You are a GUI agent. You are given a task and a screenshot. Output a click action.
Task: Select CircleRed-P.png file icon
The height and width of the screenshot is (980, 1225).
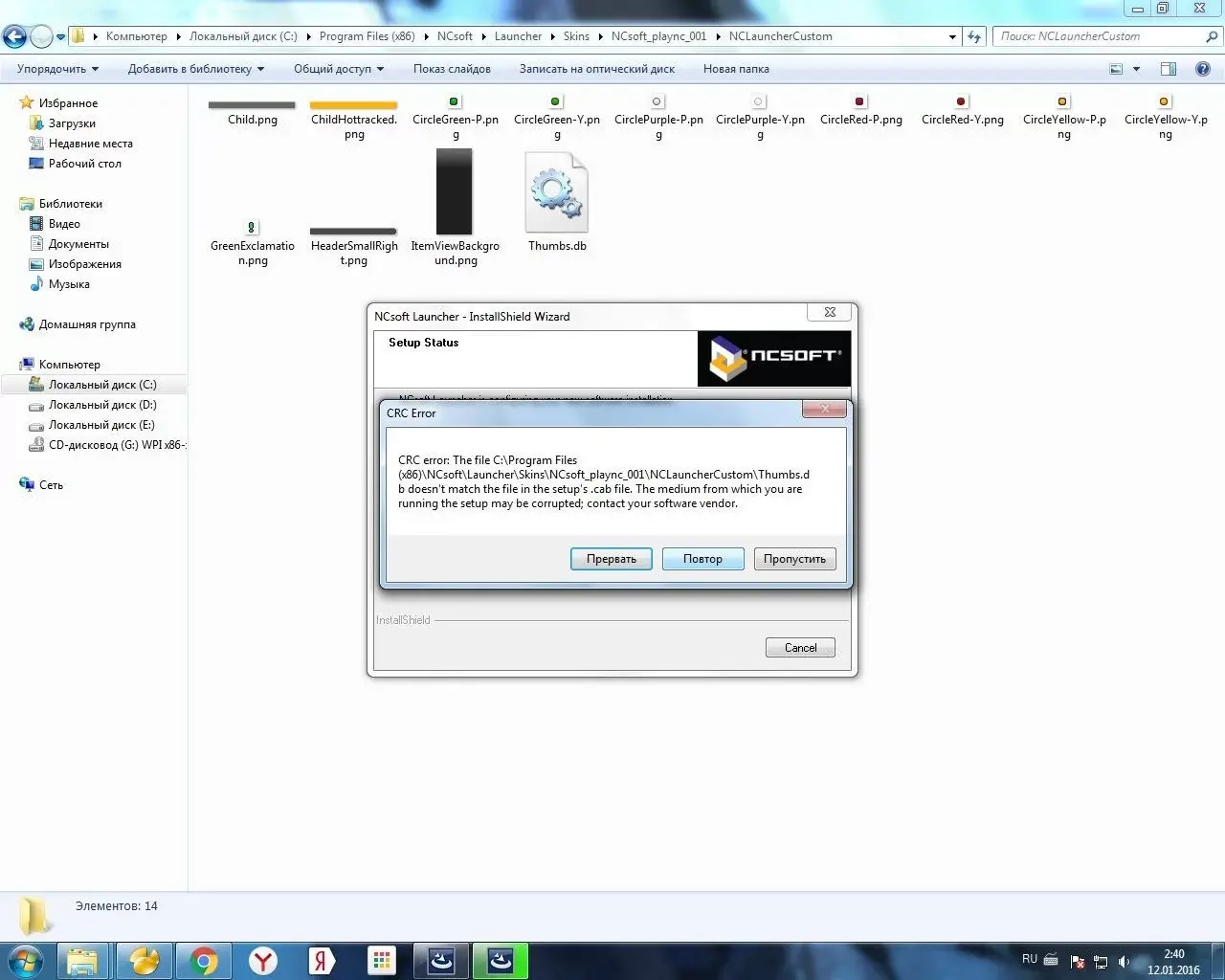point(860,101)
